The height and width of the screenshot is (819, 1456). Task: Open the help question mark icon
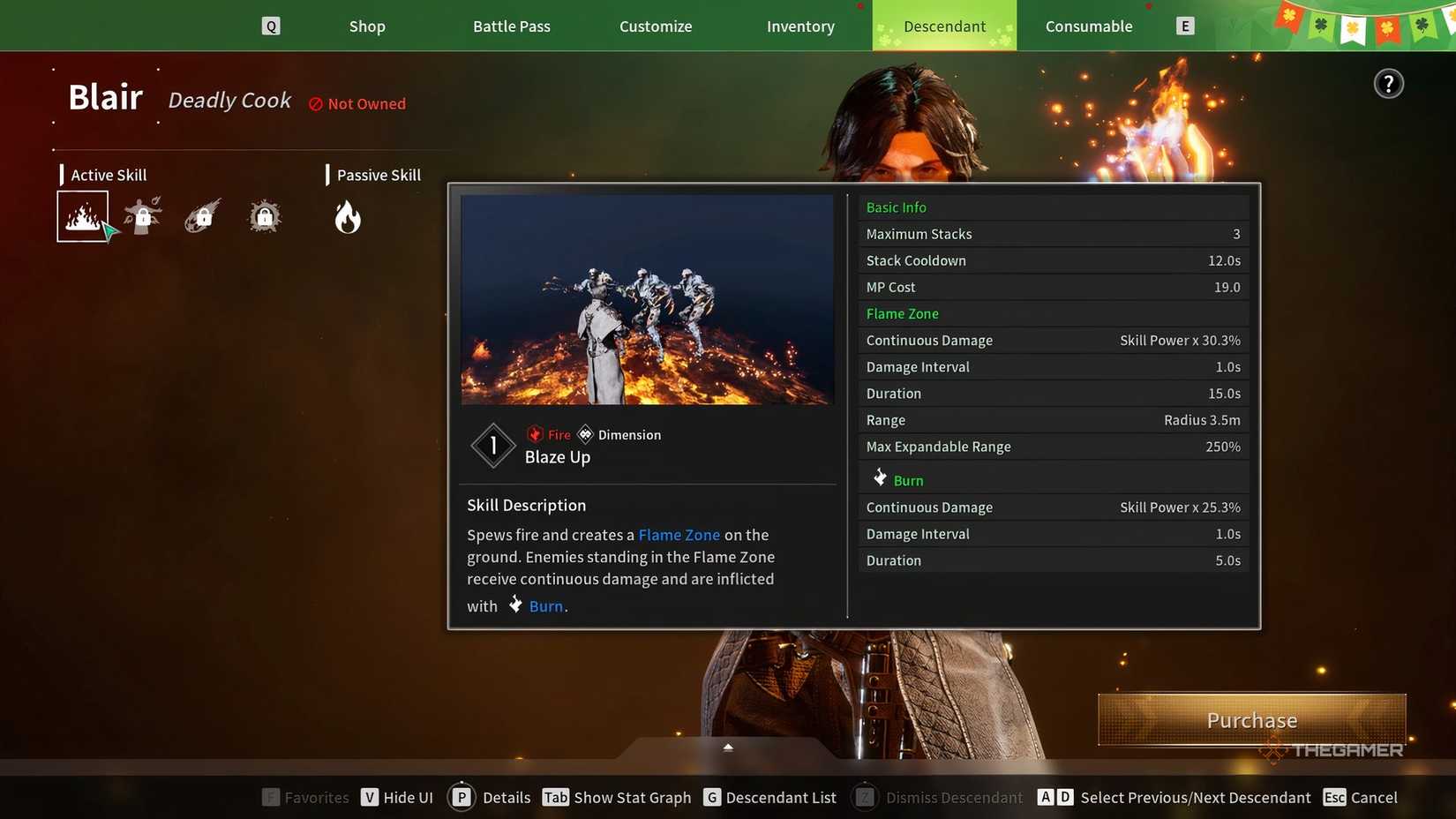click(x=1388, y=84)
